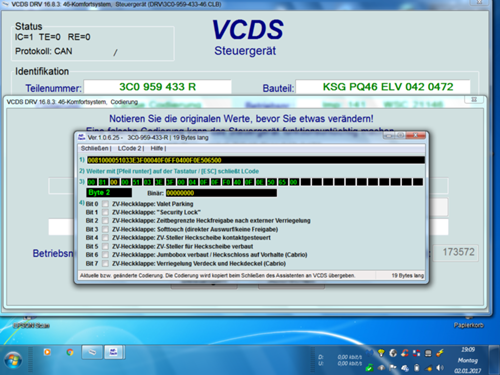Check Bit 4 Heckscheibe kontaktgesteuert box
This screenshot has width=500, height=375.
pyautogui.click(x=105, y=238)
